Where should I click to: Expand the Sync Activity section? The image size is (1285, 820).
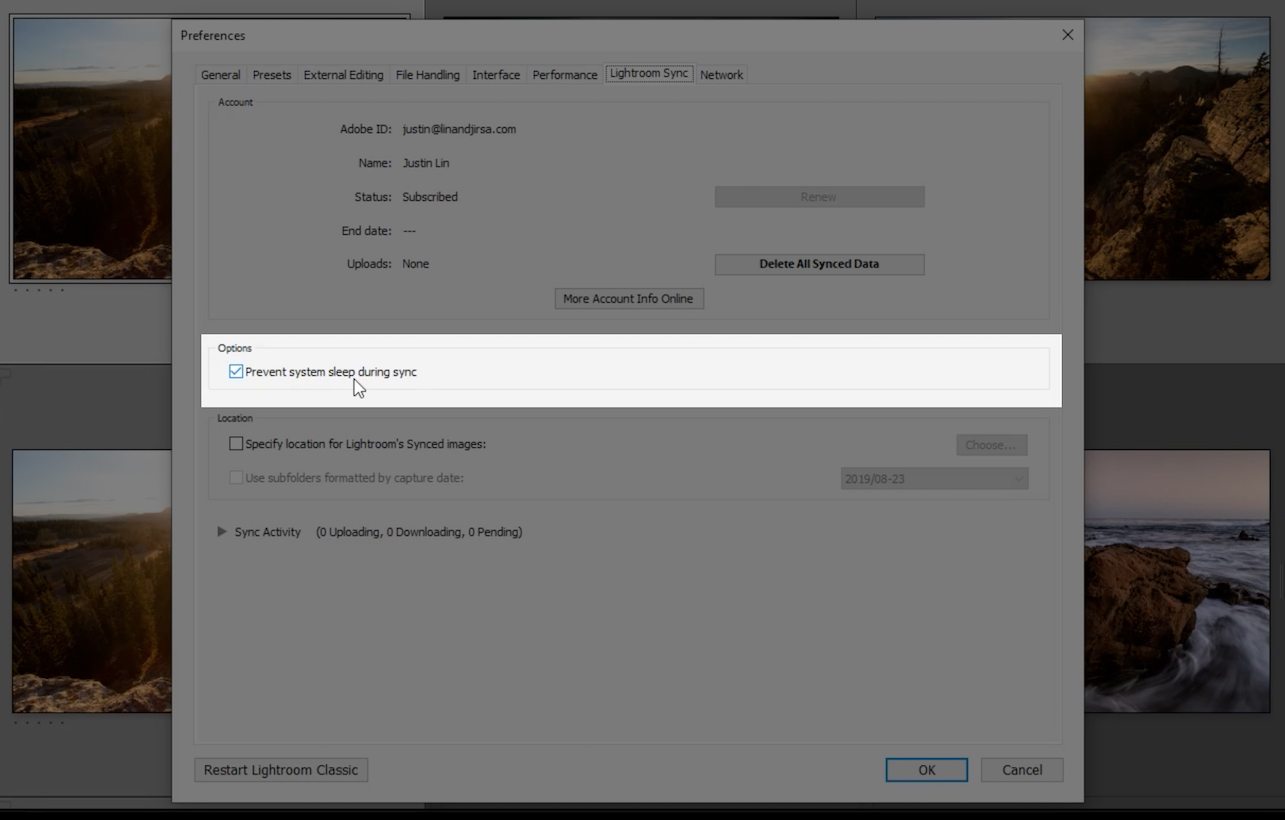click(222, 531)
